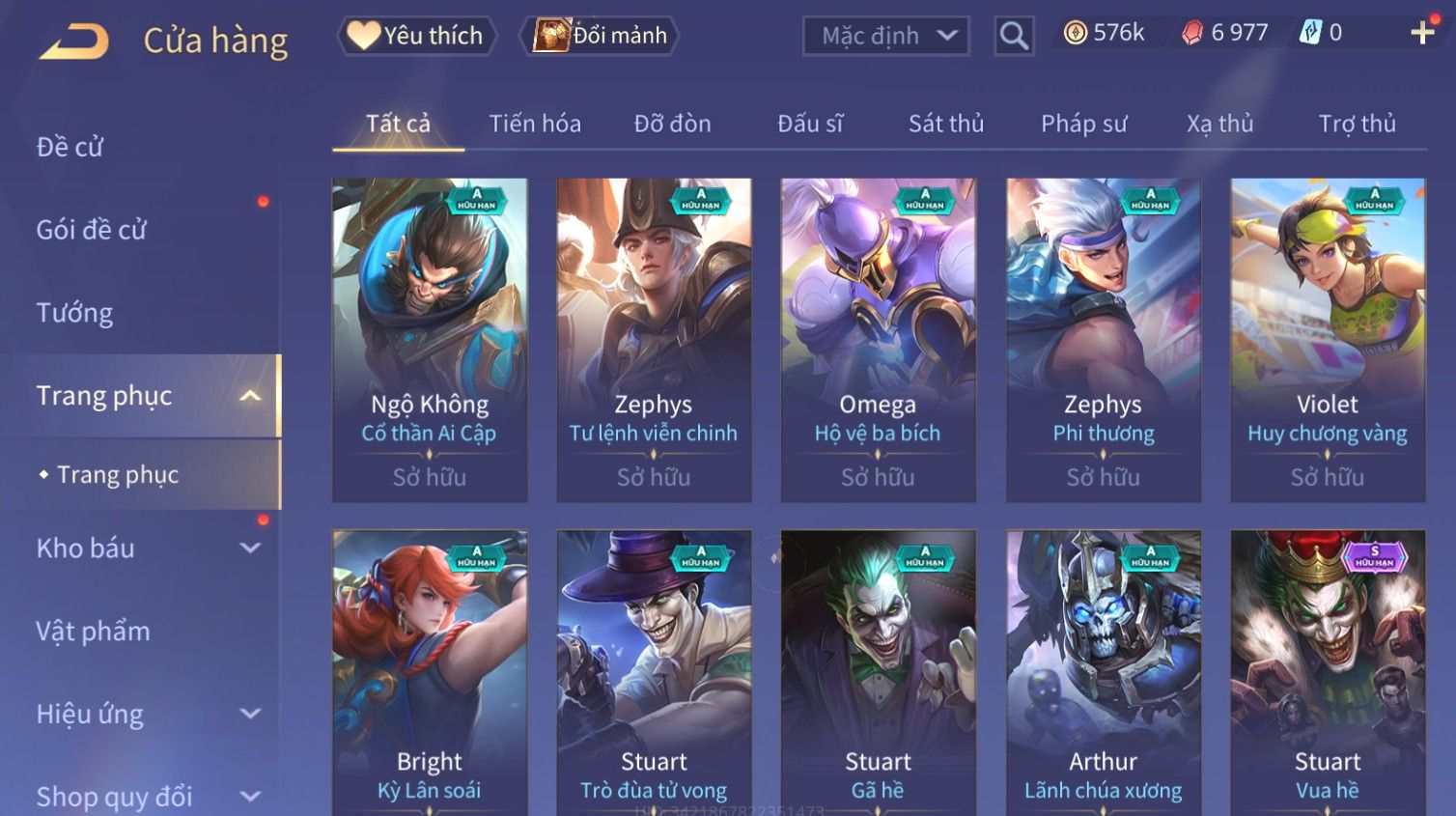Tap the gold coin 576k balance icon

coord(1075,33)
